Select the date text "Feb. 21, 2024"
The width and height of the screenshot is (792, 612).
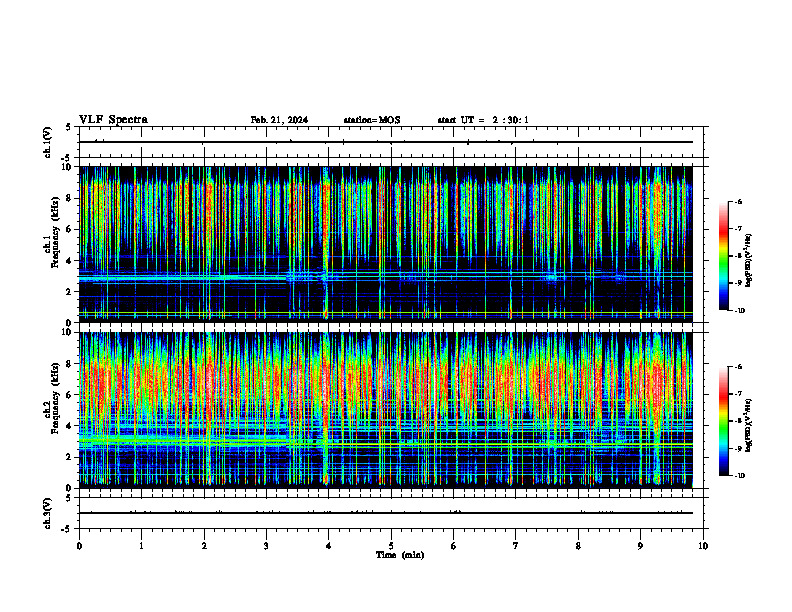279,120
